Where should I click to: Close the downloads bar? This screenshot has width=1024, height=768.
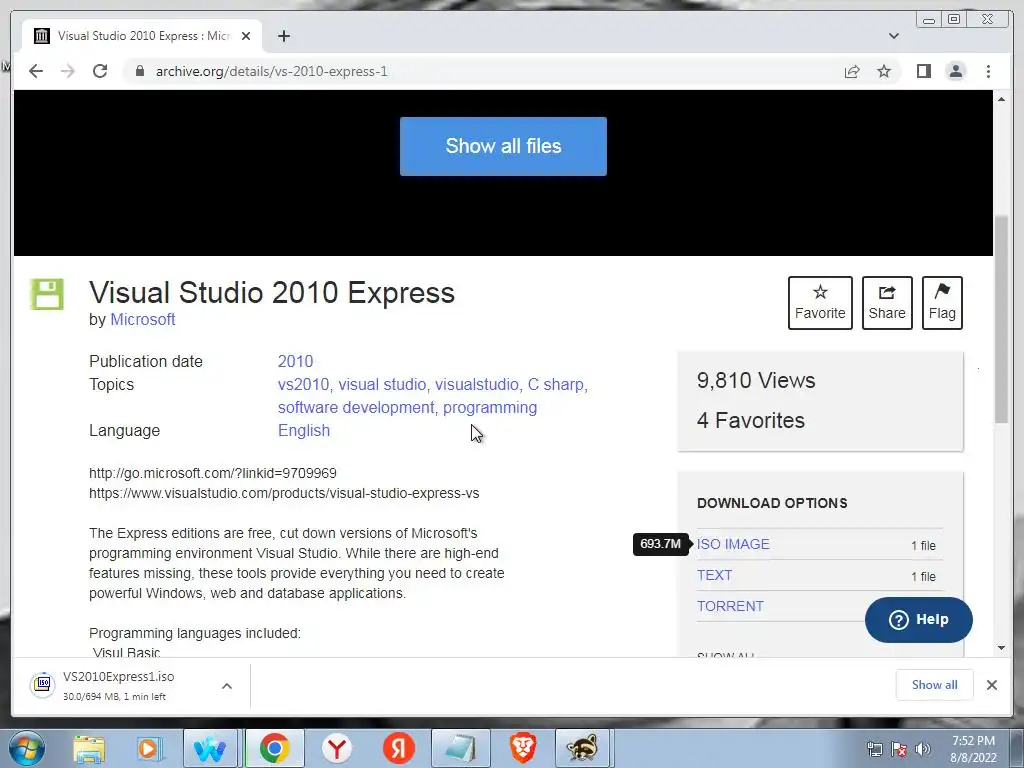(x=991, y=685)
